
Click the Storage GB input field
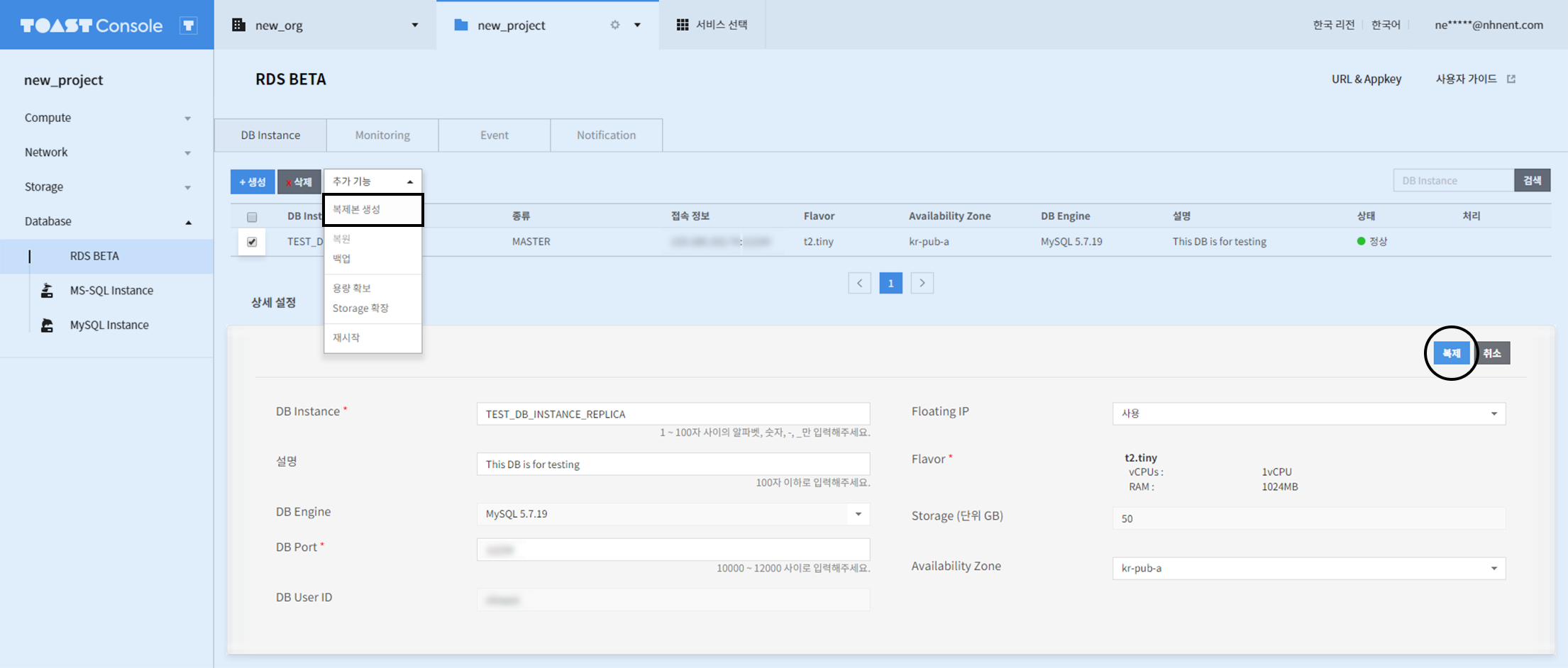click(x=1309, y=518)
